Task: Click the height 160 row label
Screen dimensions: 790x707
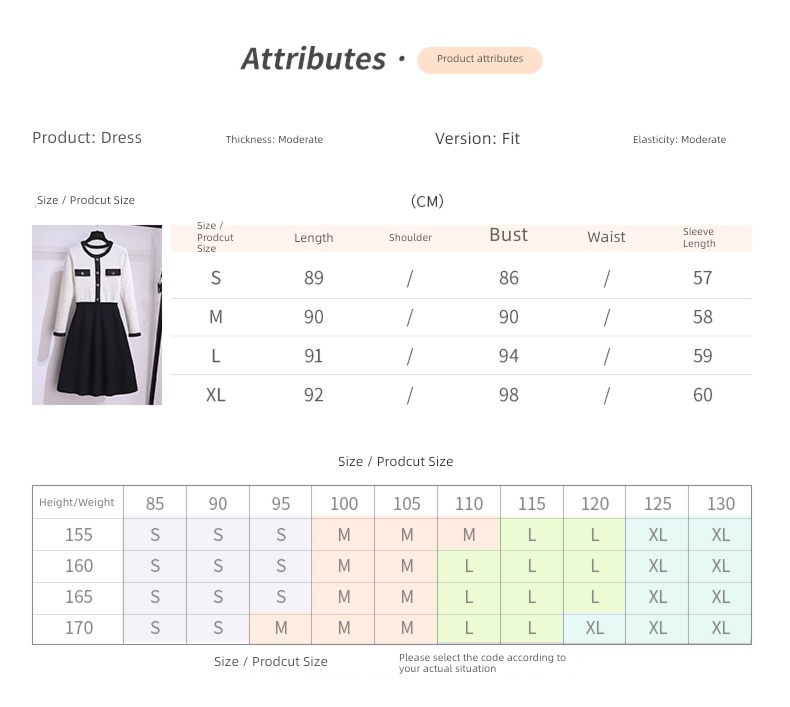Action: point(79,566)
